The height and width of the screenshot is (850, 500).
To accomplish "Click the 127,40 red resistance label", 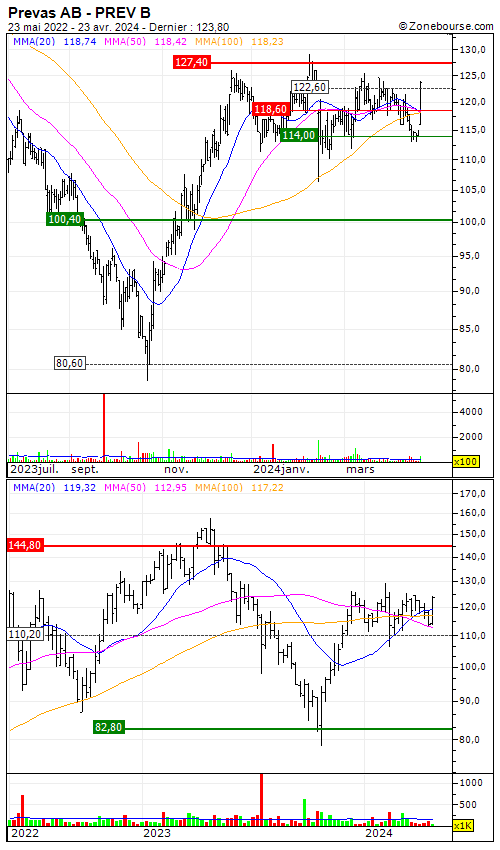I will click(192, 62).
